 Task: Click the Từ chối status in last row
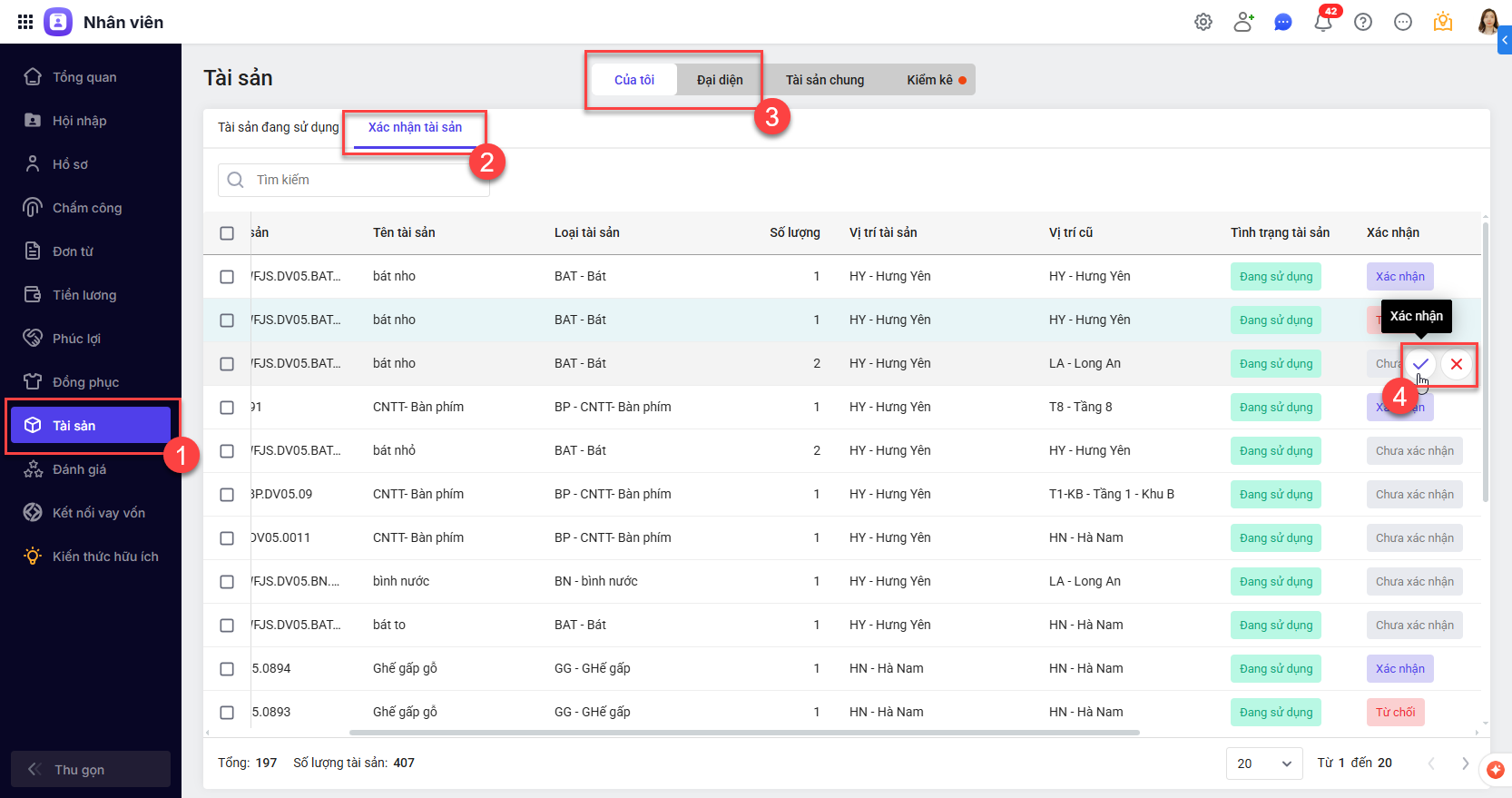1395,713
